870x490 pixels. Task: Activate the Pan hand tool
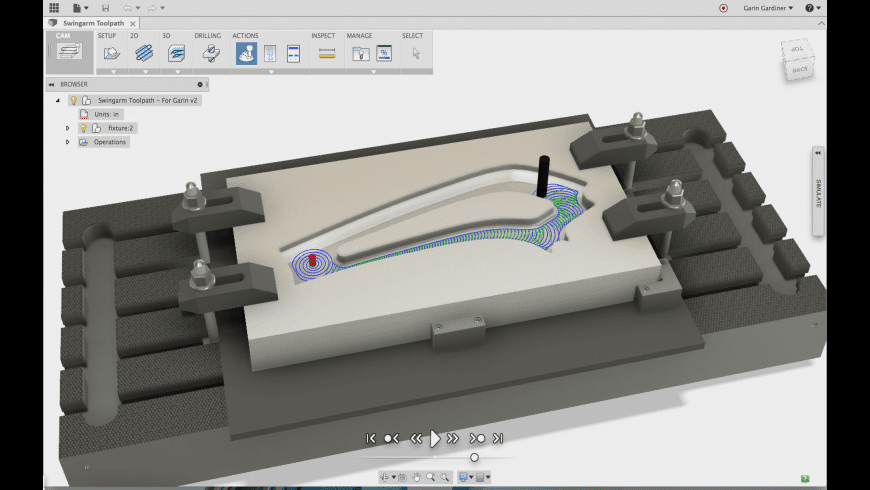click(415, 478)
